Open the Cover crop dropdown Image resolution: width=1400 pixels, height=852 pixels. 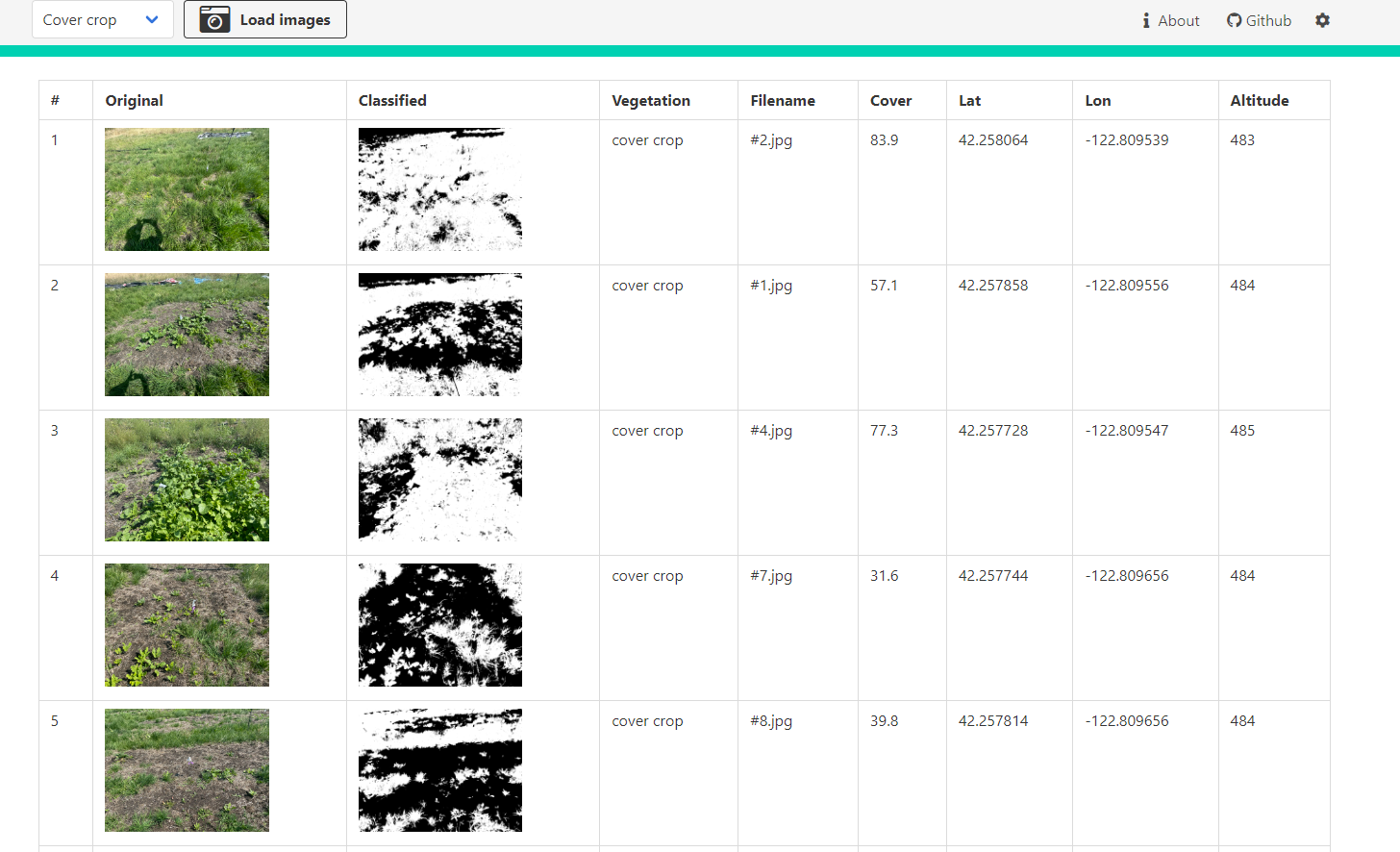pos(103,19)
